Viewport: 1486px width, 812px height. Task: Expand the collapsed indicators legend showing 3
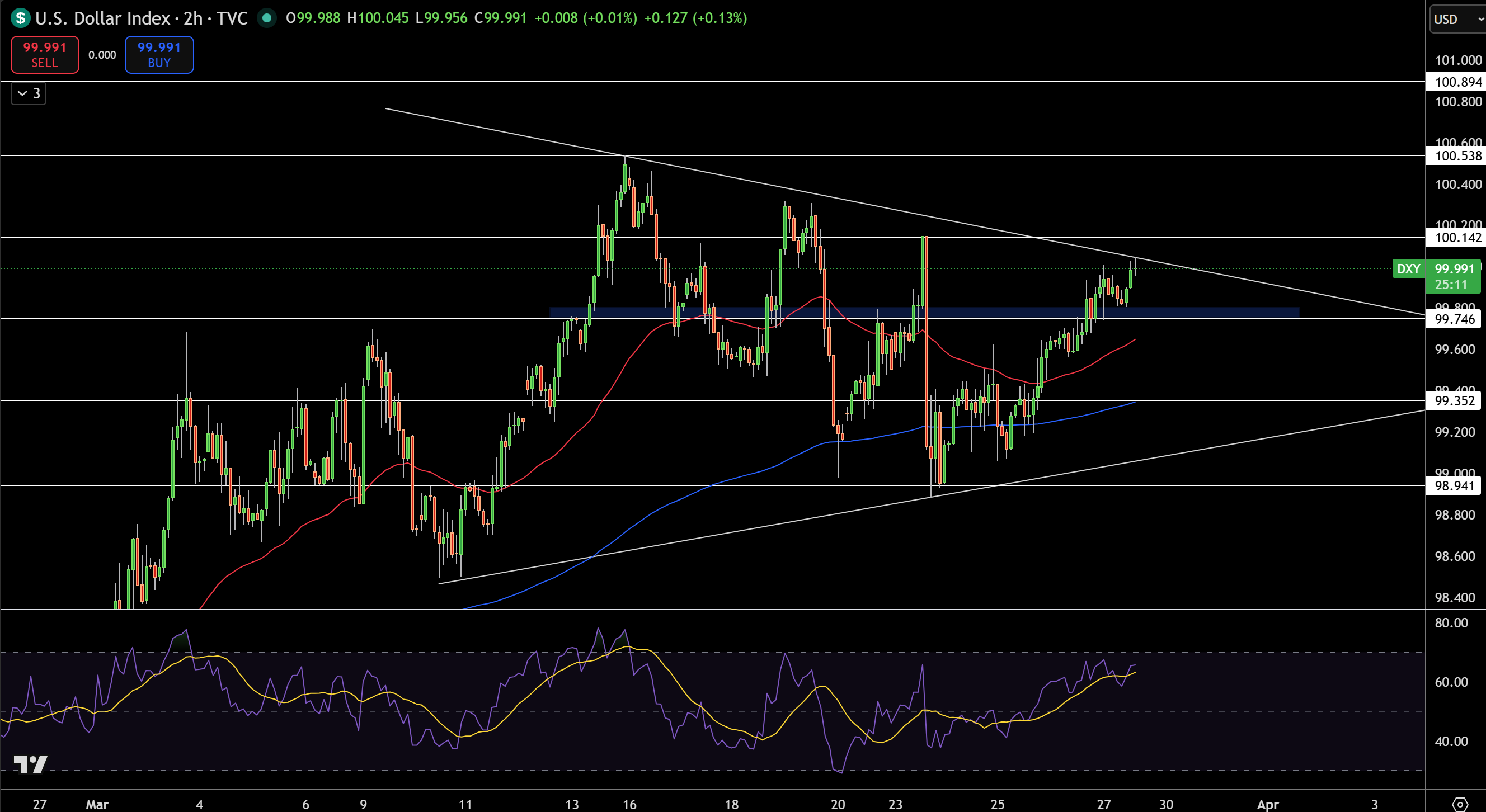[x=29, y=93]
